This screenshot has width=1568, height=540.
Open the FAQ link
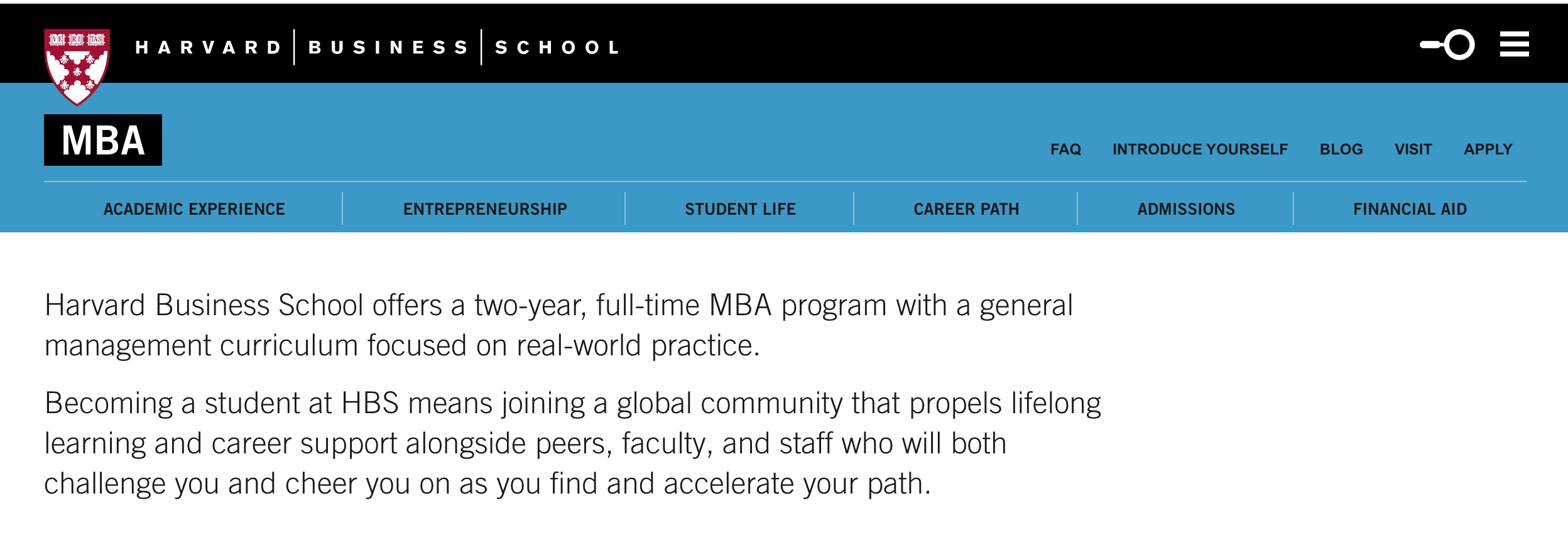[x=1065, y=149]
